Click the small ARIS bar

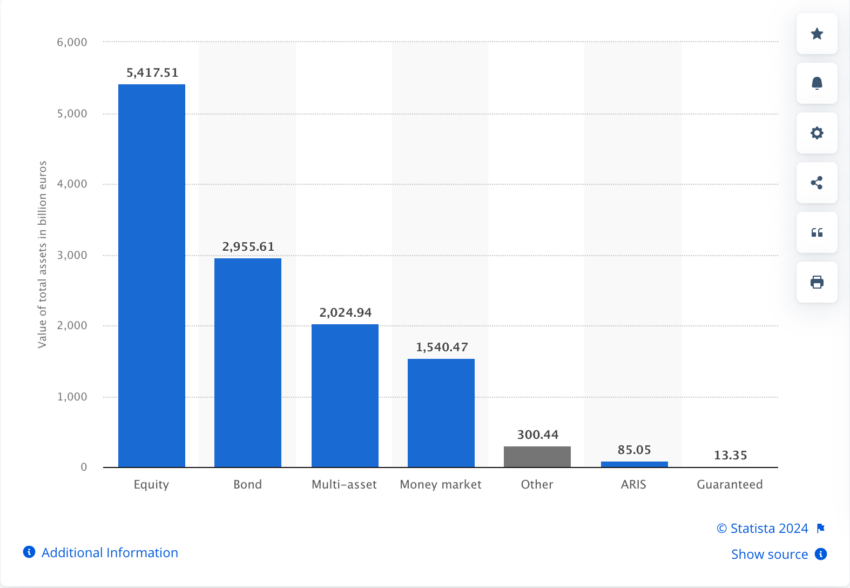pyautogui.click(x=634, y=464)
